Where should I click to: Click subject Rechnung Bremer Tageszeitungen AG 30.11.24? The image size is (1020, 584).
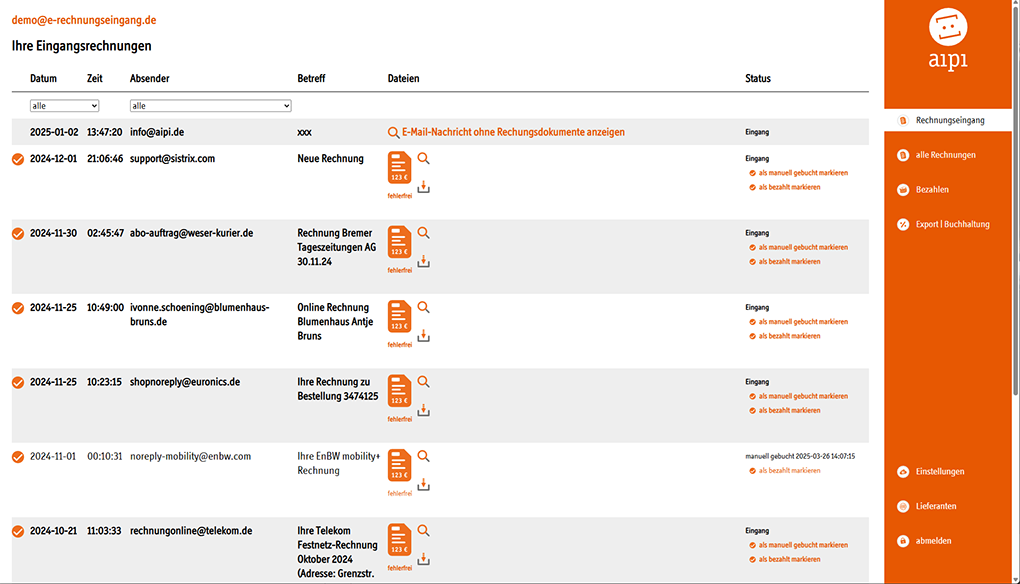pyautogui.click(x=336, y=247)
